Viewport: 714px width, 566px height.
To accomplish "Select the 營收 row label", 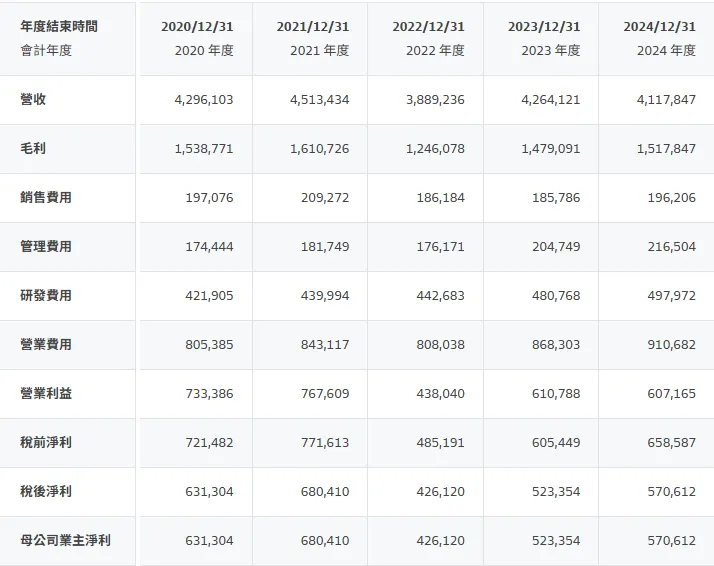I will (33, 100).
